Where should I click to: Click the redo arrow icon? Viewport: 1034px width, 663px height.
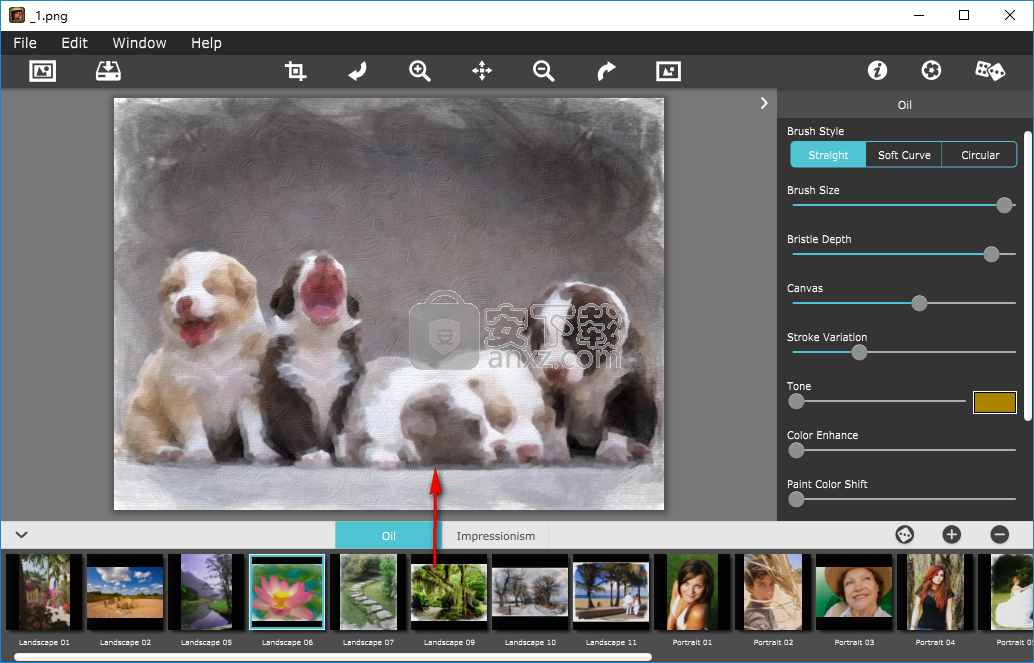pos(606,71)
